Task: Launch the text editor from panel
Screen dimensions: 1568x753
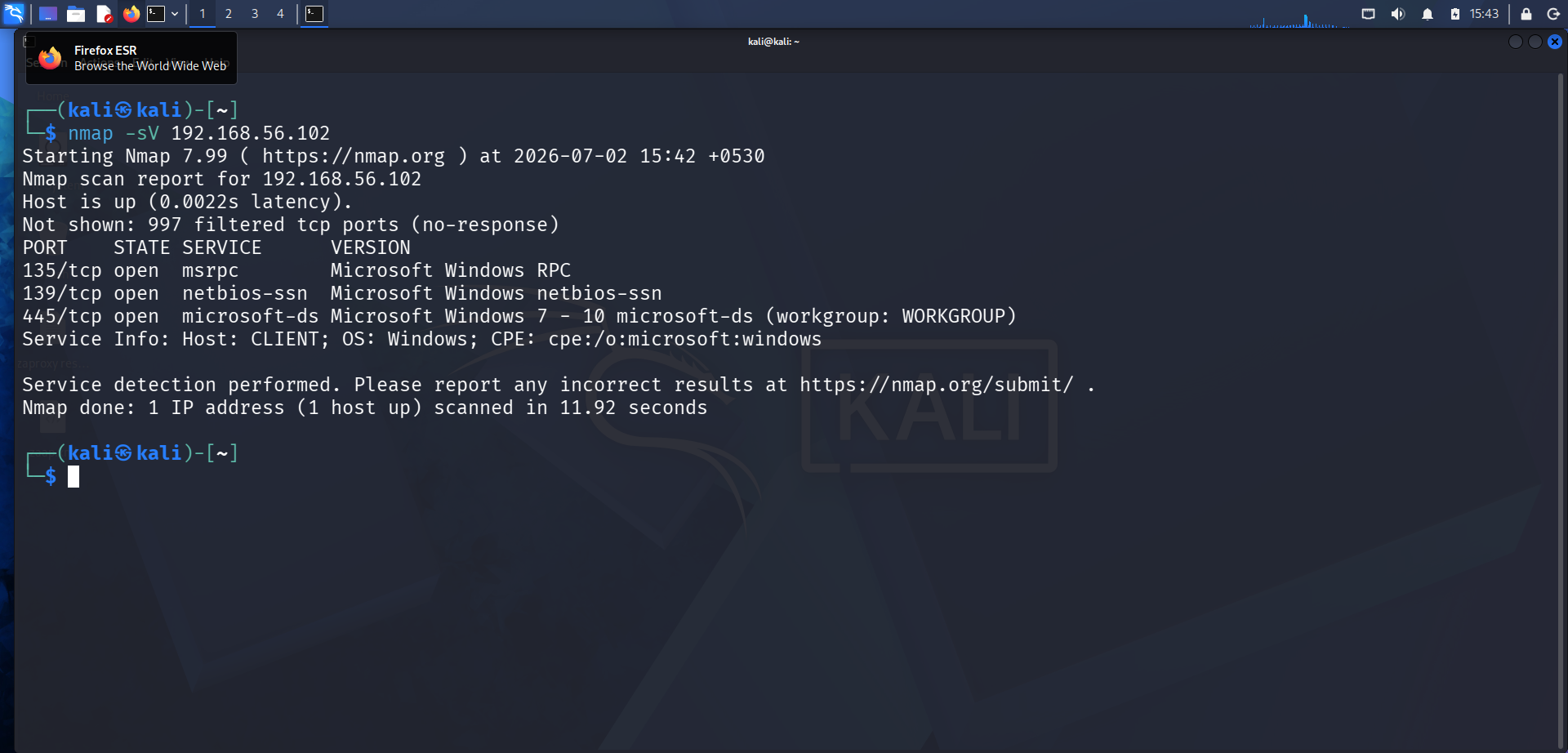Action: point(104,14)
